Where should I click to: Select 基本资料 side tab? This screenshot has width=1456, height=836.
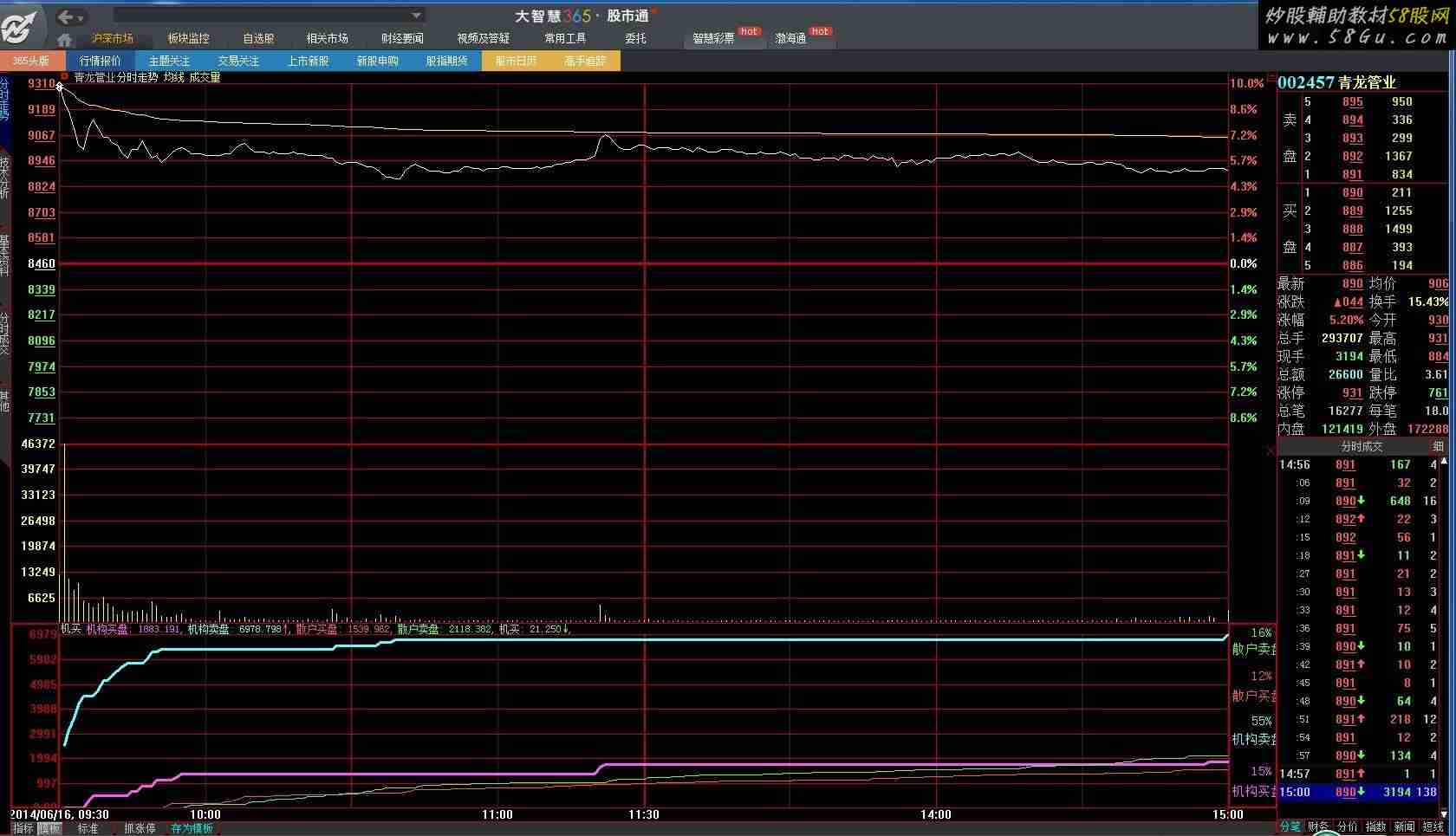click(x=4, y=255)
